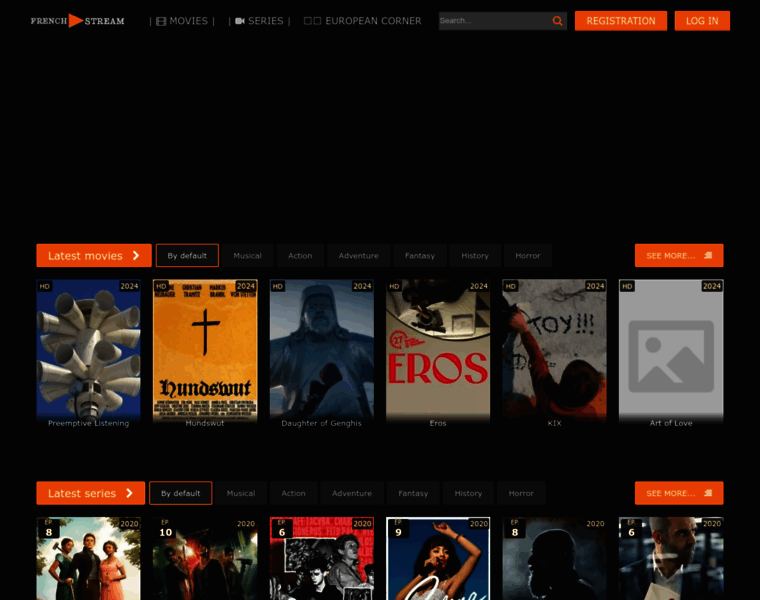Click the French Stream logo
The height and width of the screenshot is (600, 760).
coord(78,21)
